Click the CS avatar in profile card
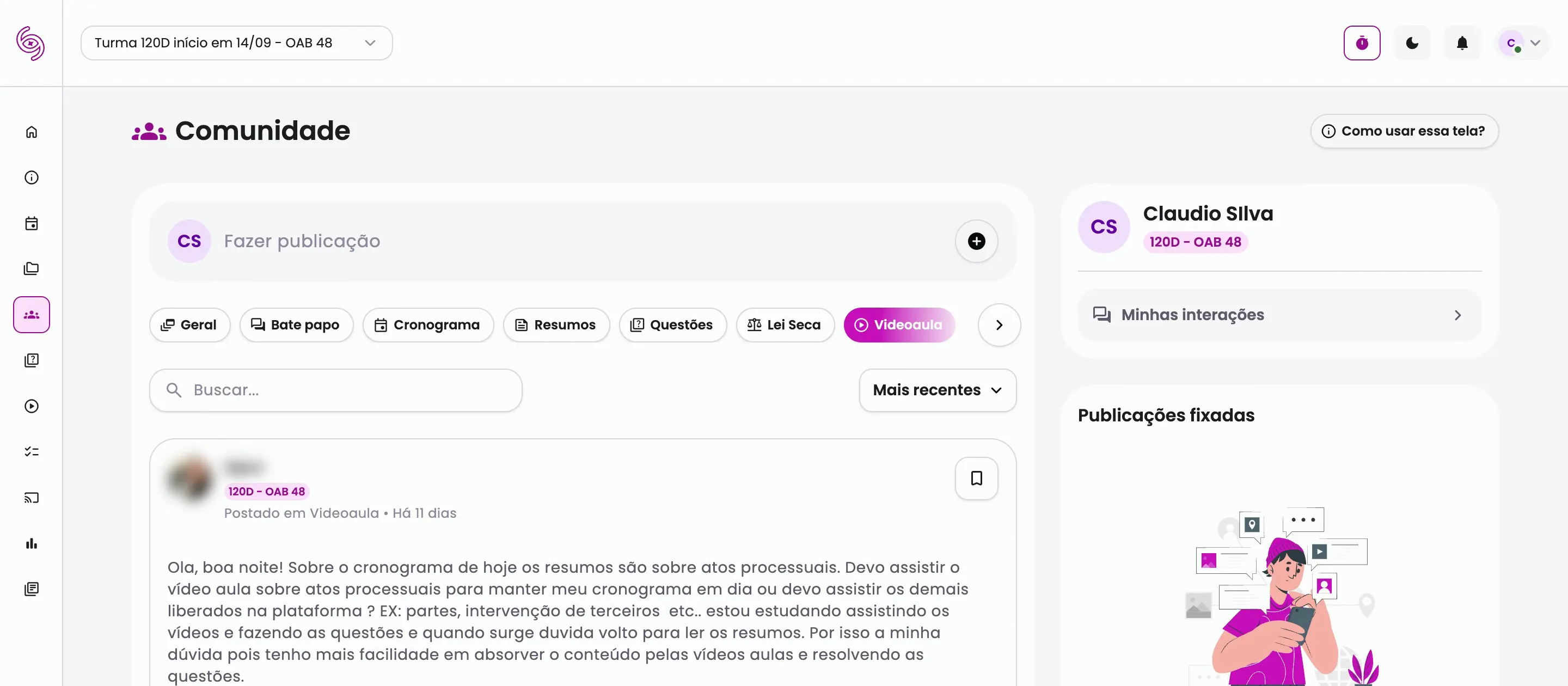1568x686 pixels. pos(1104,226)
